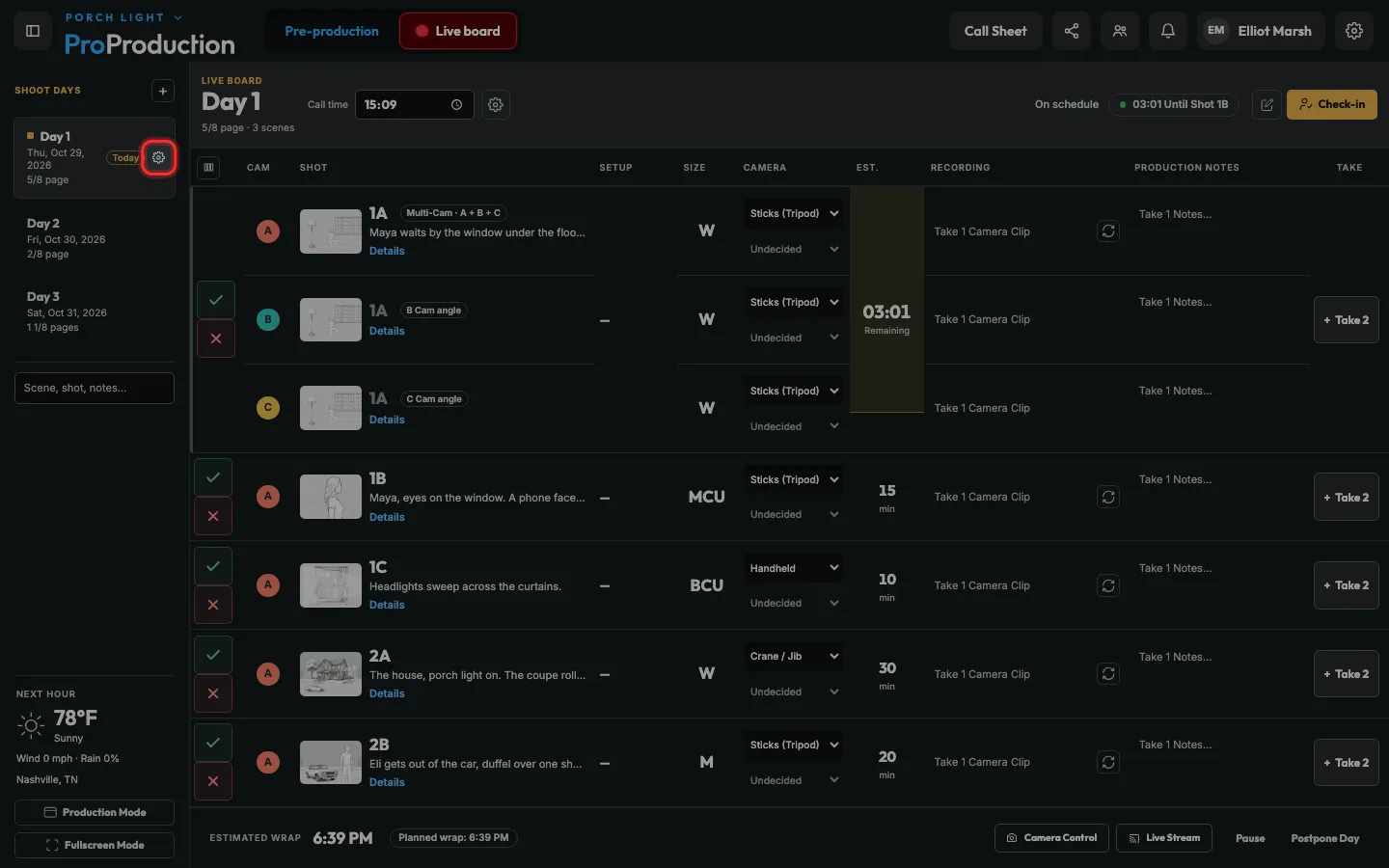Open notifications bell
This screenshot has width=1389, height=868.
coord(1168,31)
